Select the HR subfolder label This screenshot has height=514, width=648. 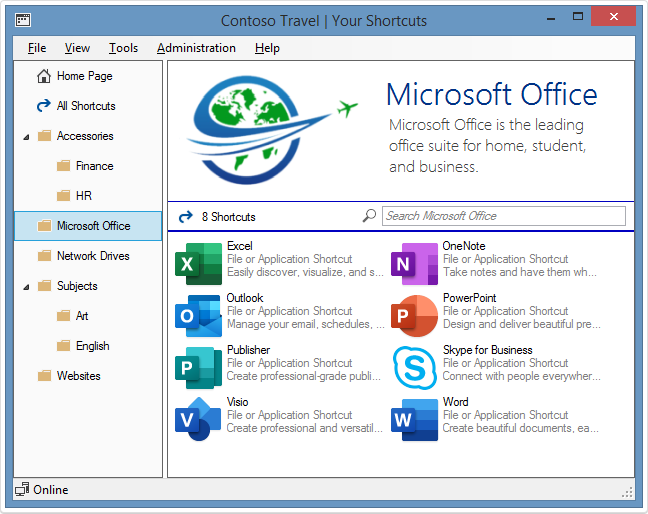tap(83, 195)
